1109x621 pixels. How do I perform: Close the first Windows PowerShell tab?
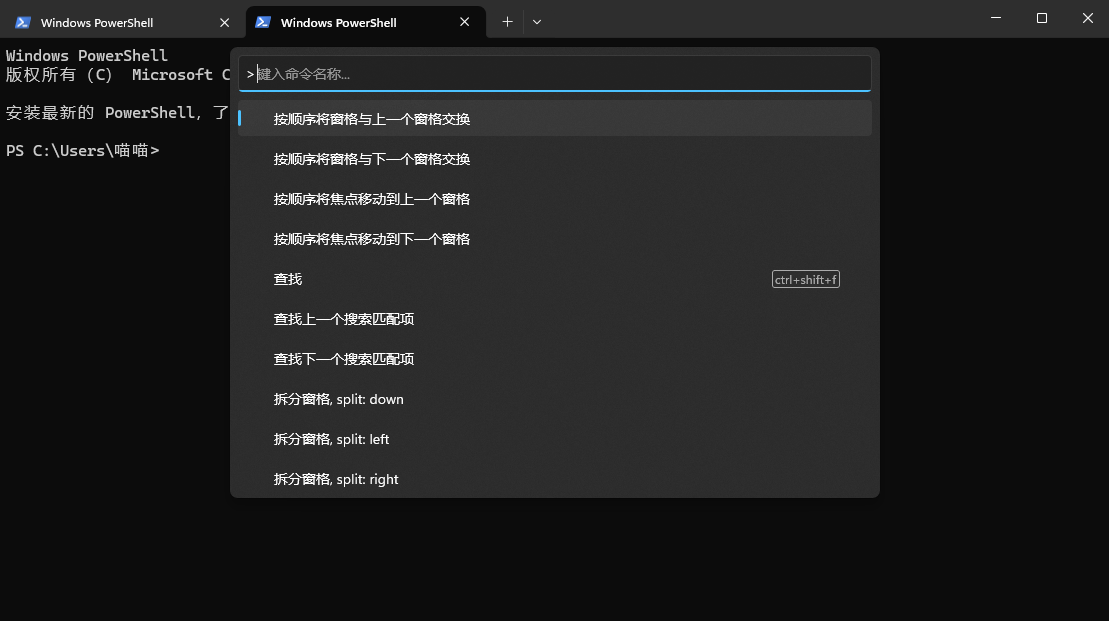(x=224, y=22)
